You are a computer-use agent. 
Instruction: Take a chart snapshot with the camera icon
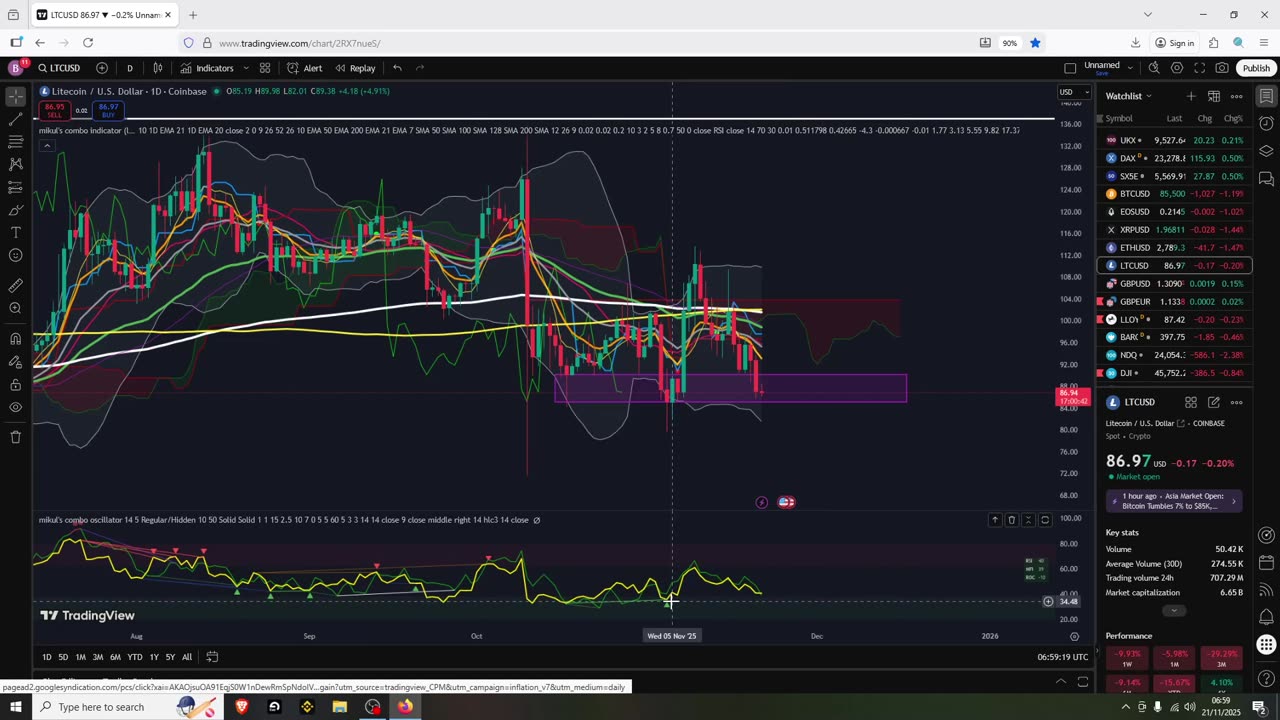point(1222,68)
